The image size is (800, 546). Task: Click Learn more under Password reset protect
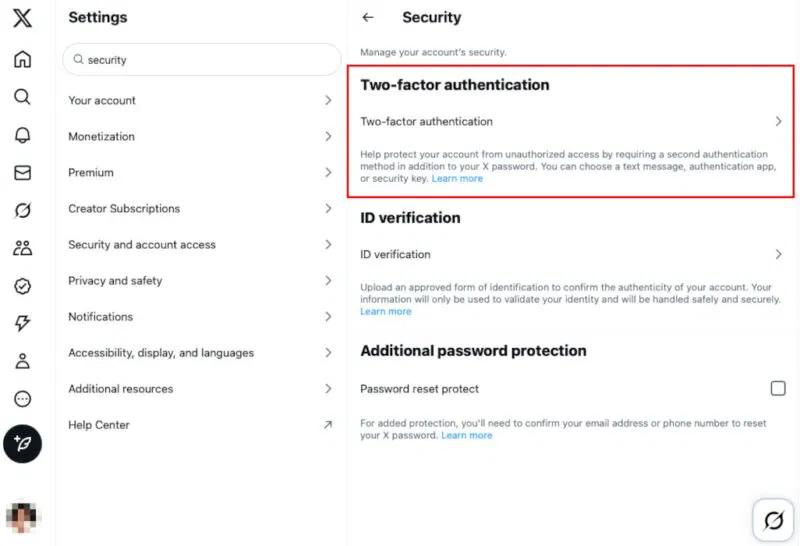pyautogui.click(x=467, y=435)
